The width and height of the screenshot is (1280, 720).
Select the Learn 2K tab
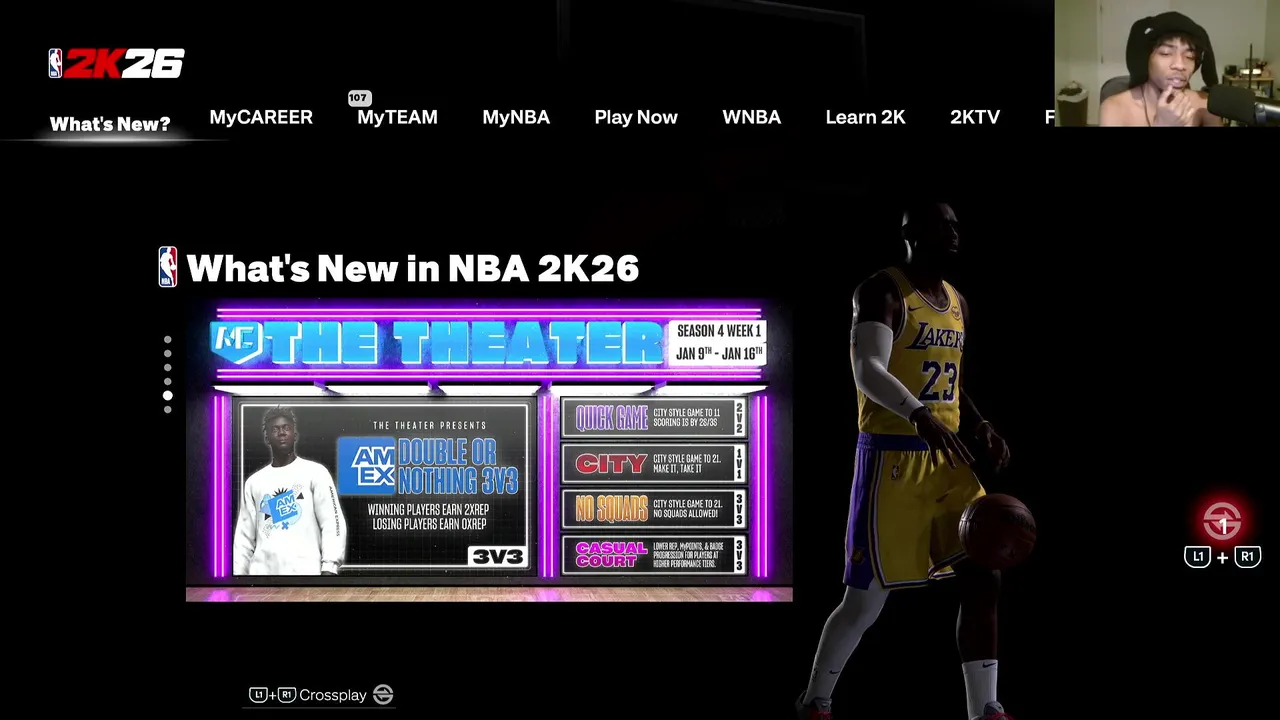point(865,117)
